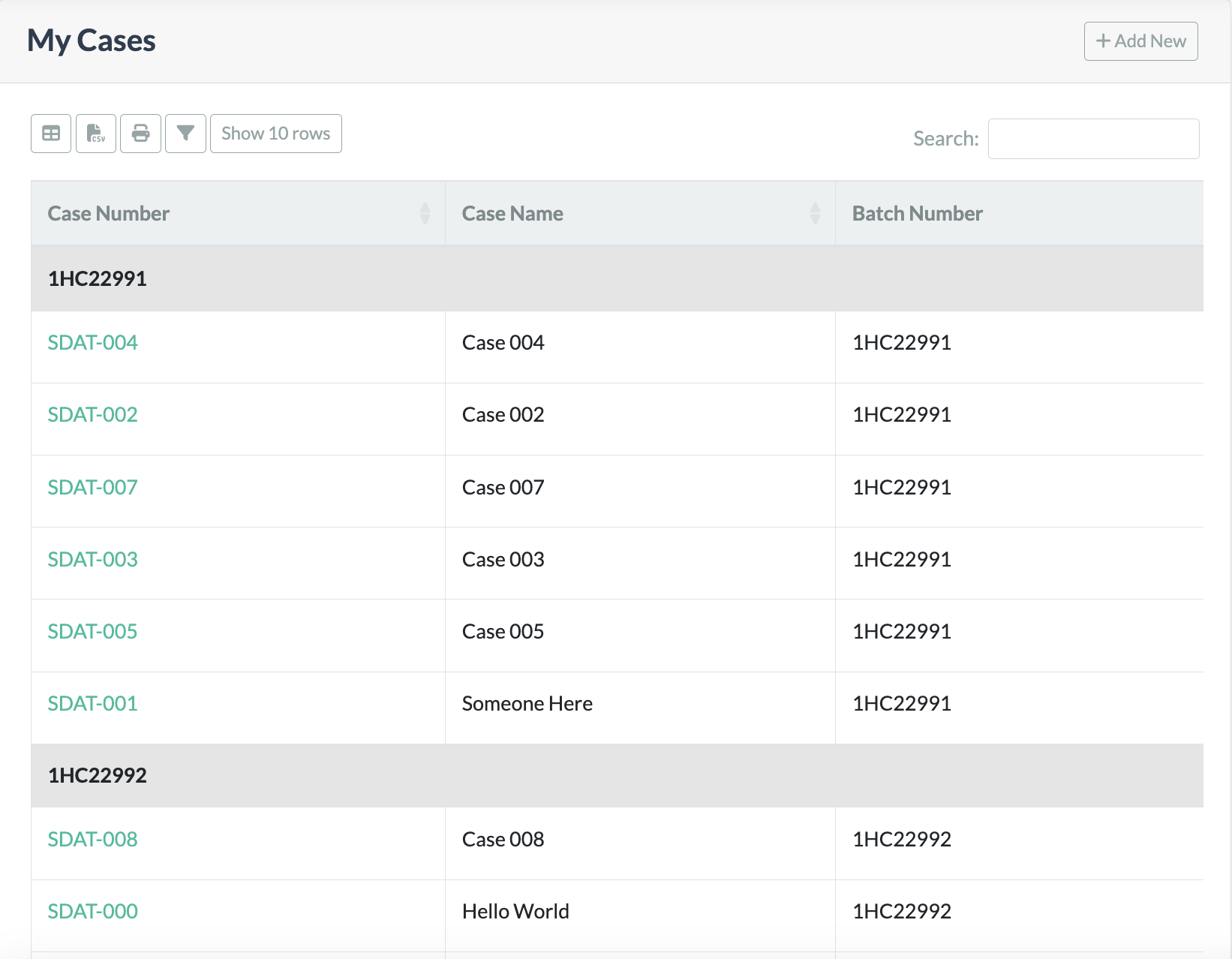
Task: Open the column visibility table icon
Action: (x=51, y=134)
